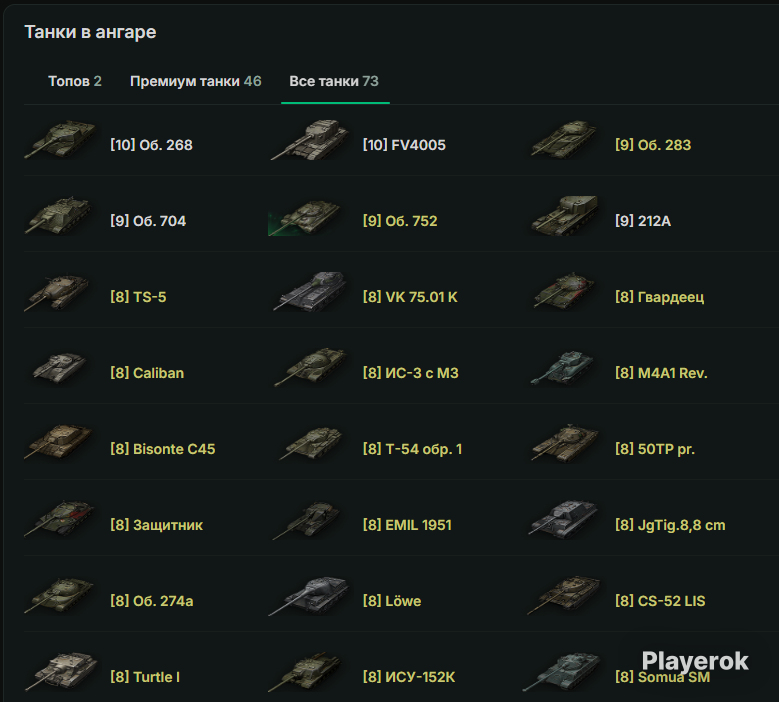Select the text "[8] Löwe"
The width and height of the screenshot is (779, 702).
pyautogui.click(x=391, y=601)
